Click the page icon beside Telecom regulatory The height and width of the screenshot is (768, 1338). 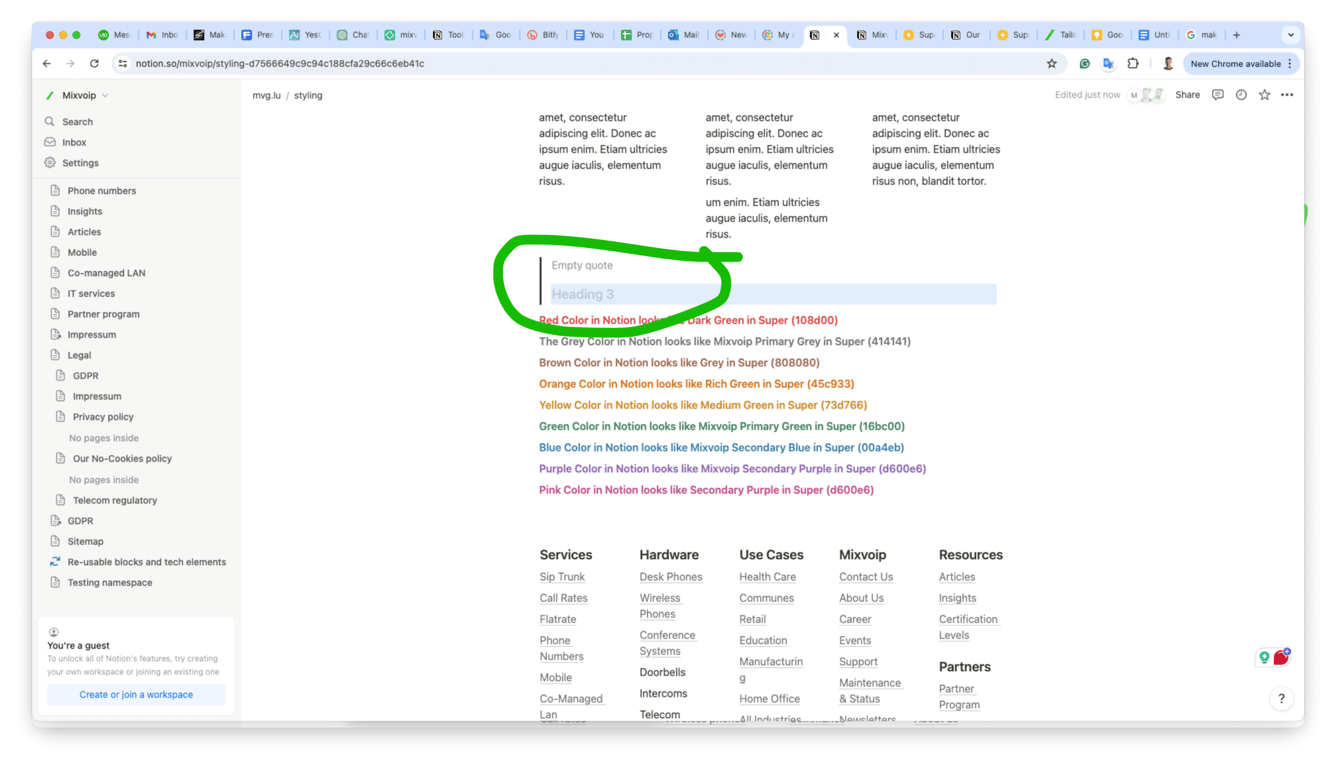[x=60, y=500]
